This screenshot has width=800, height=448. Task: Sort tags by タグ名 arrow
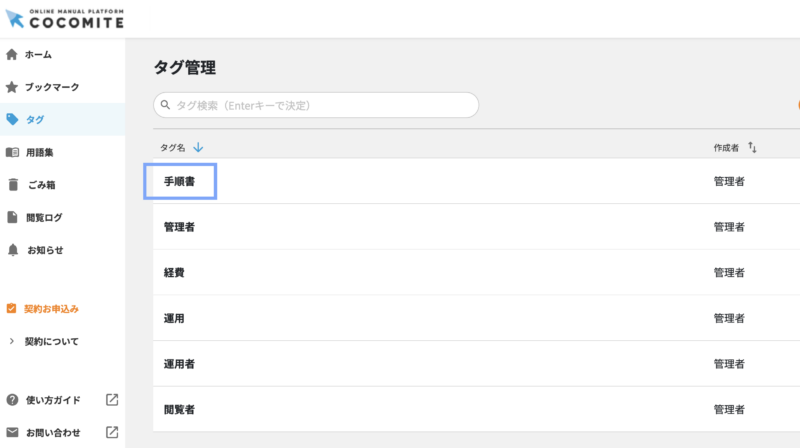(198, 148)
